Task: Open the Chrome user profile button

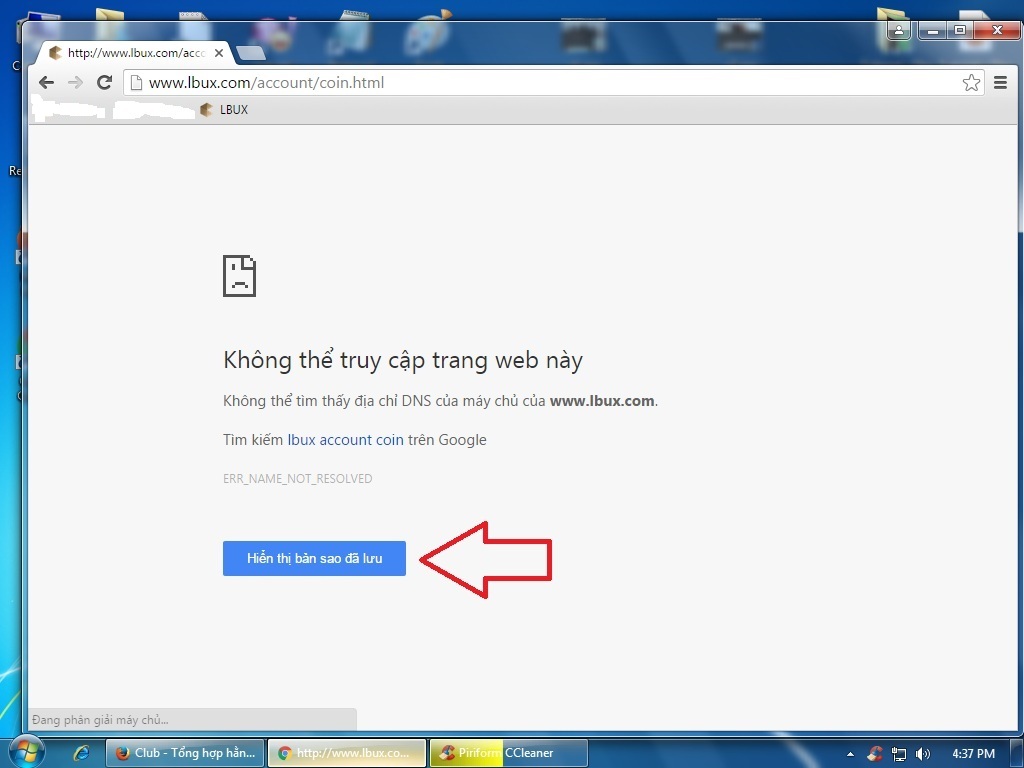Action: [x=899, y=30]
